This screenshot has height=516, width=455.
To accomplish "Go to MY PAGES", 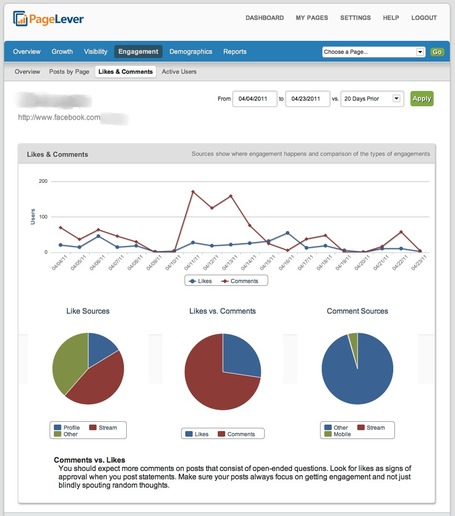I will click(312, 18).
